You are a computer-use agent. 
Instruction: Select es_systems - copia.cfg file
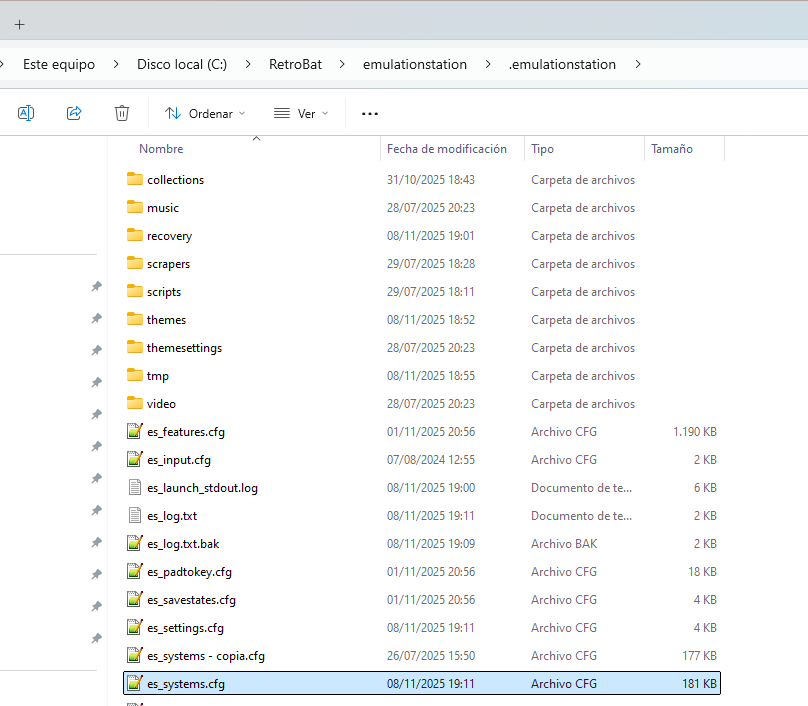pyautogui.click(x=205, y=656)
